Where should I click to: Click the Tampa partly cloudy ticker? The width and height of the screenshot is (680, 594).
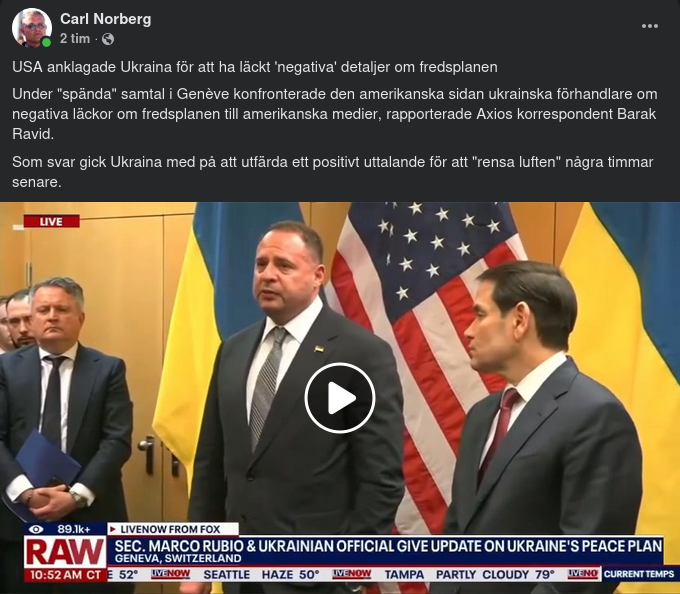click(469, 574)
